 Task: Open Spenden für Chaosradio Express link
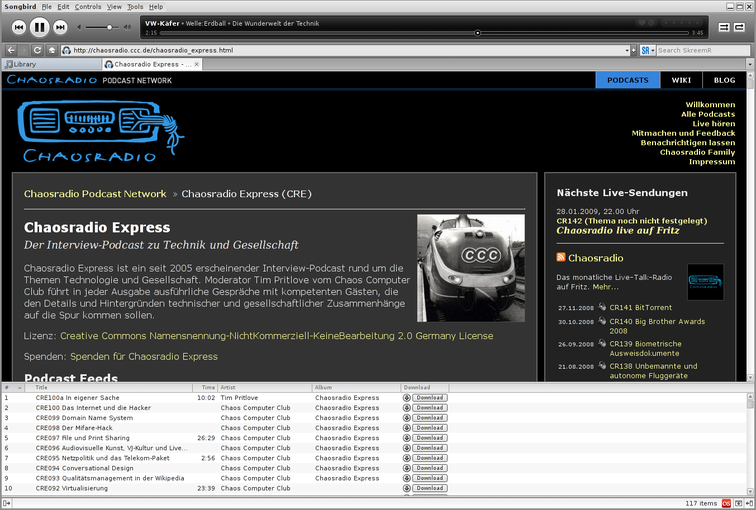pyautogui.click(x=144, y=357)
